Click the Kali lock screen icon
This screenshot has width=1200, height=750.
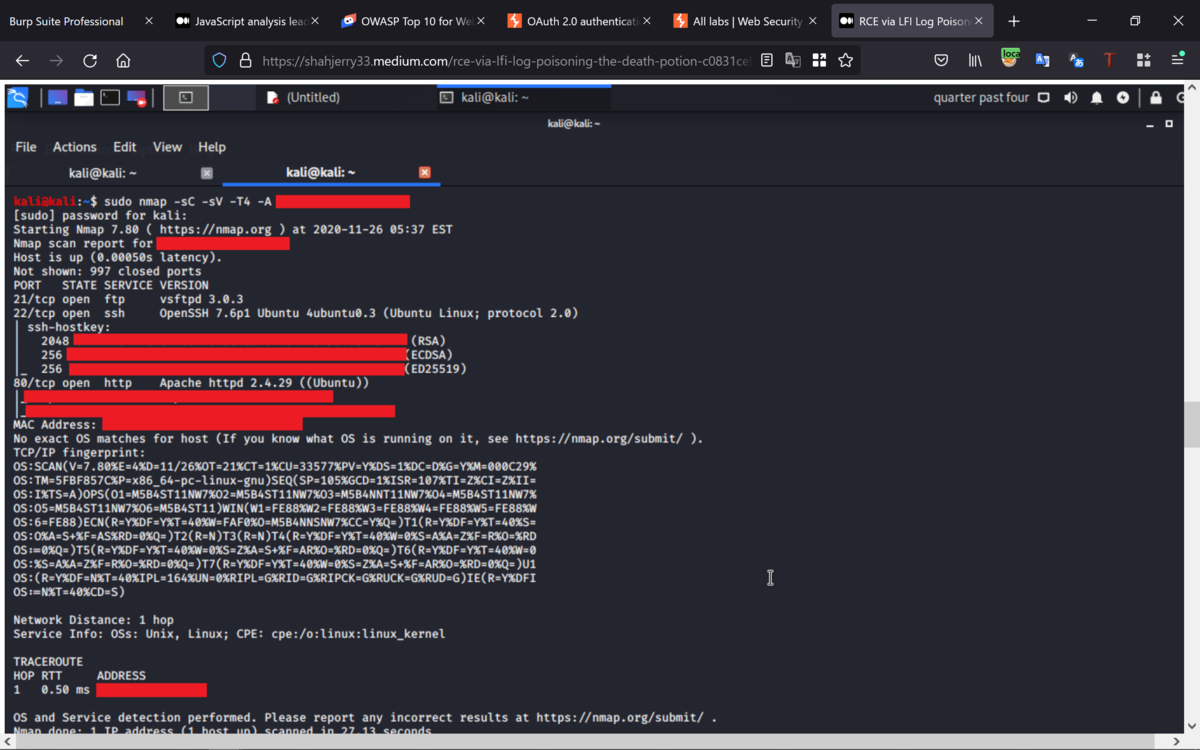tap(1156, 97)
